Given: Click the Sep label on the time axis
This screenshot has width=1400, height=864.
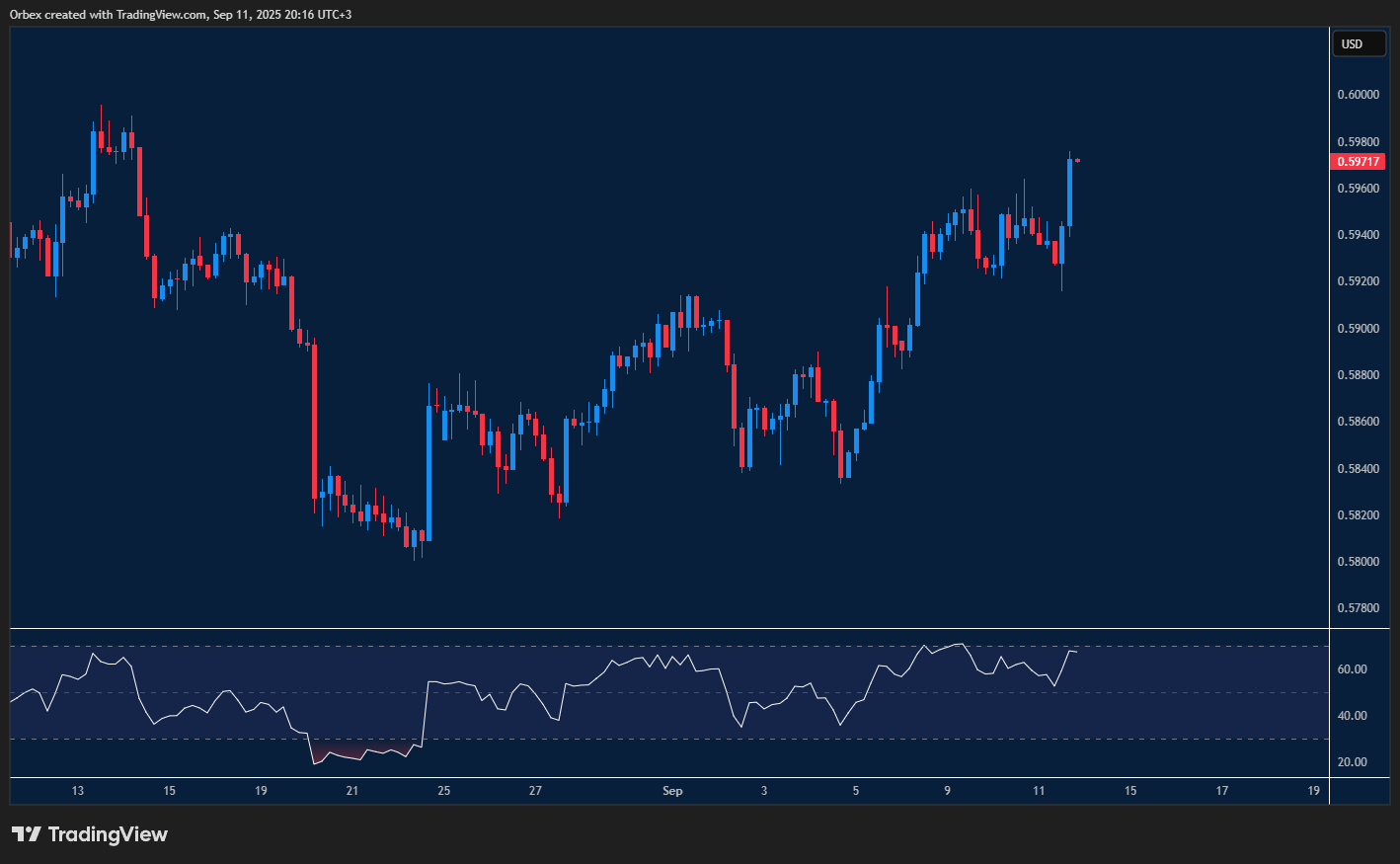Looking at the screenshot, I should [672, 791].
